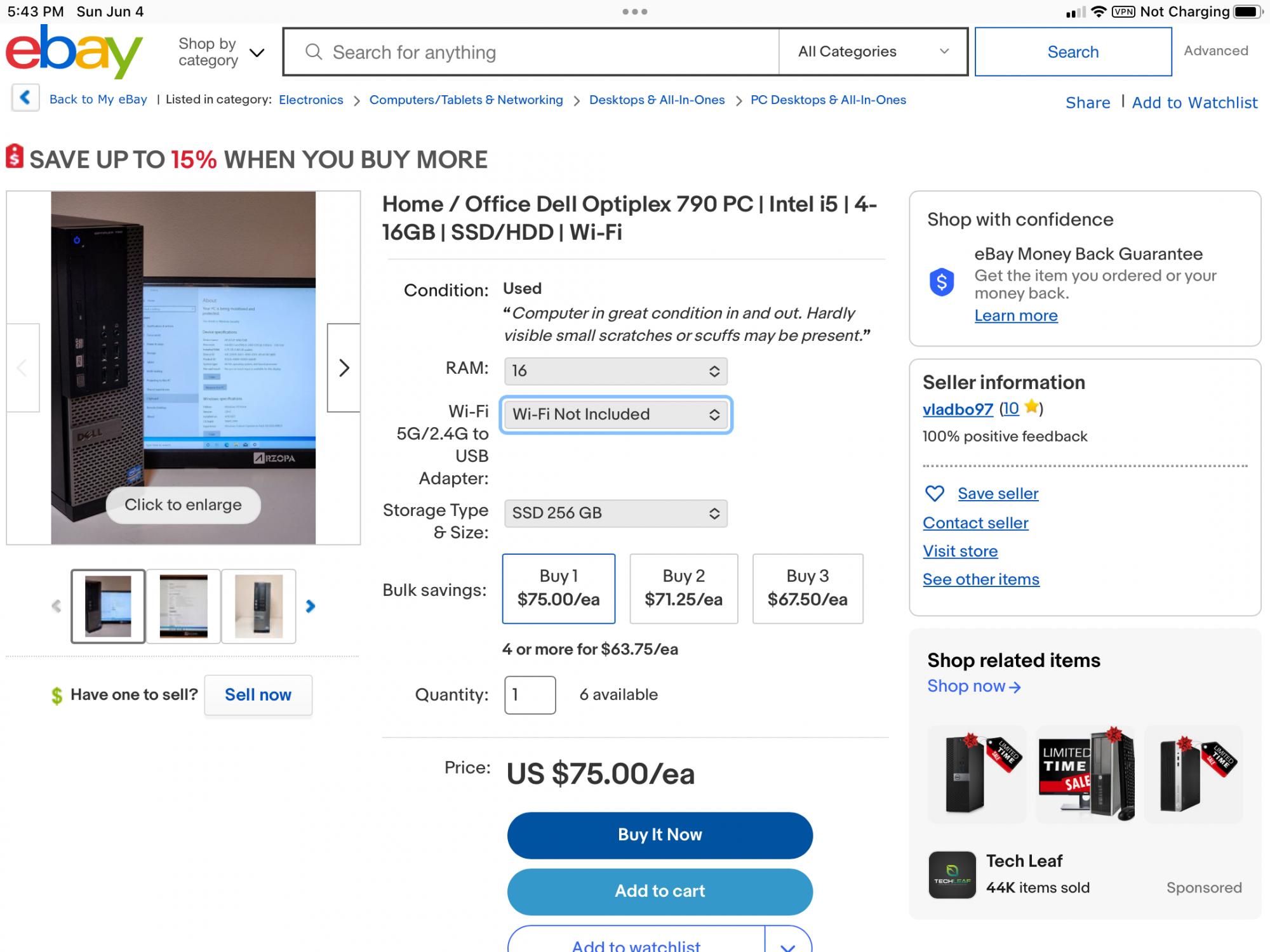
Task: Select the Buy 1 bulk savings option
Action: [x=558, y=588]
